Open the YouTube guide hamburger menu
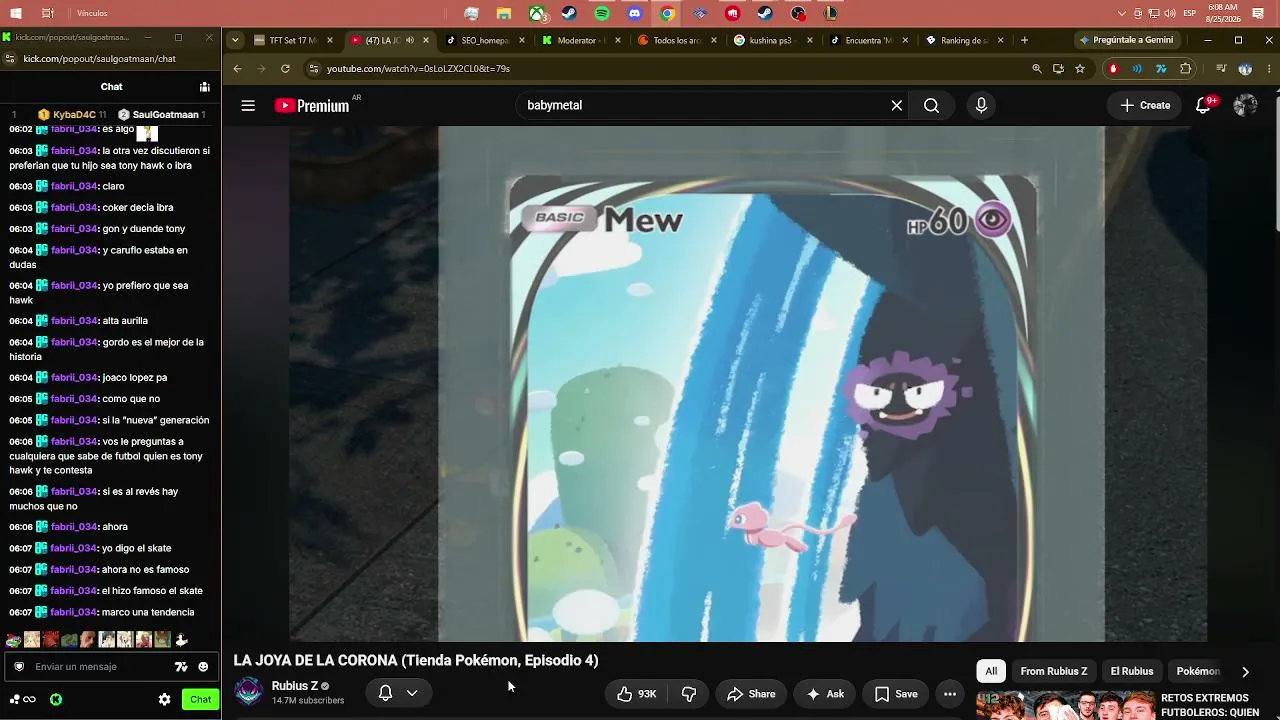 pos(248,105)
